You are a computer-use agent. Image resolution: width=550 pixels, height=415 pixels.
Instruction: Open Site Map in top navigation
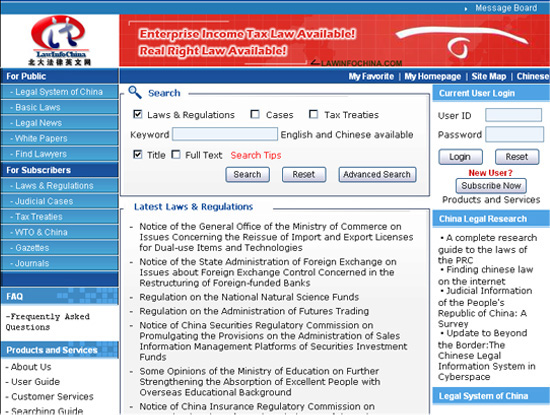(x=489, y=76)
